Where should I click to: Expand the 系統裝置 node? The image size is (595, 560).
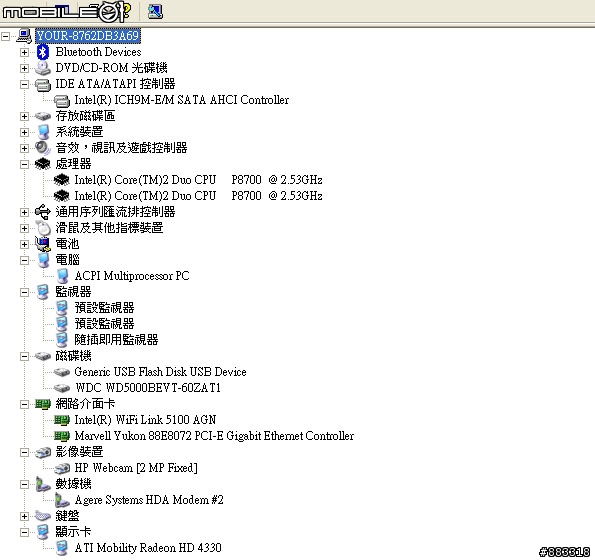24,132
